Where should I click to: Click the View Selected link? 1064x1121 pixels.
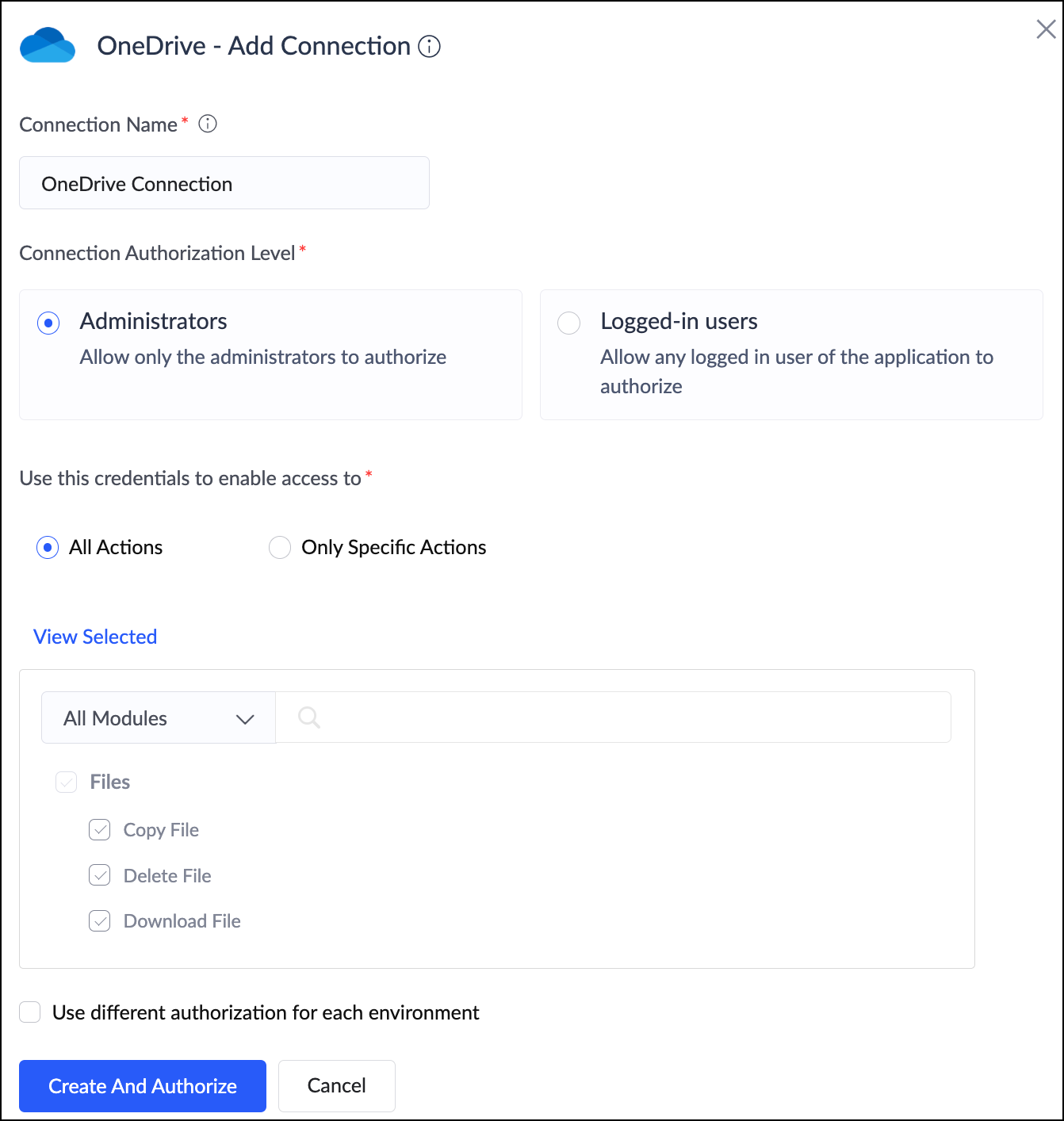(x=95, y=637)
